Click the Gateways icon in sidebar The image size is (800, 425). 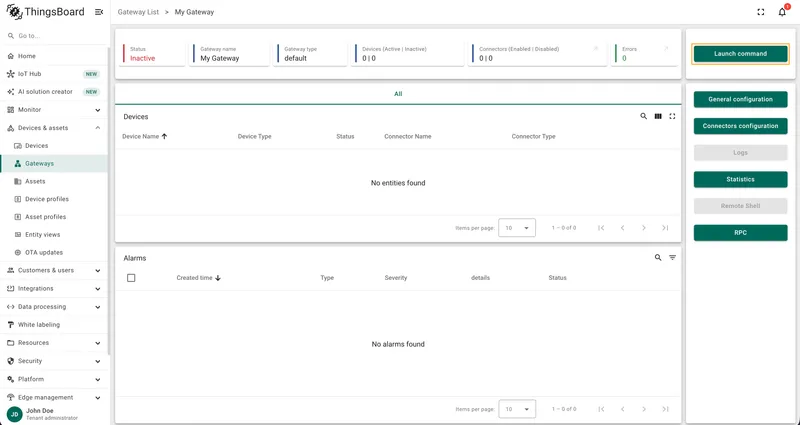pos(17,164)
